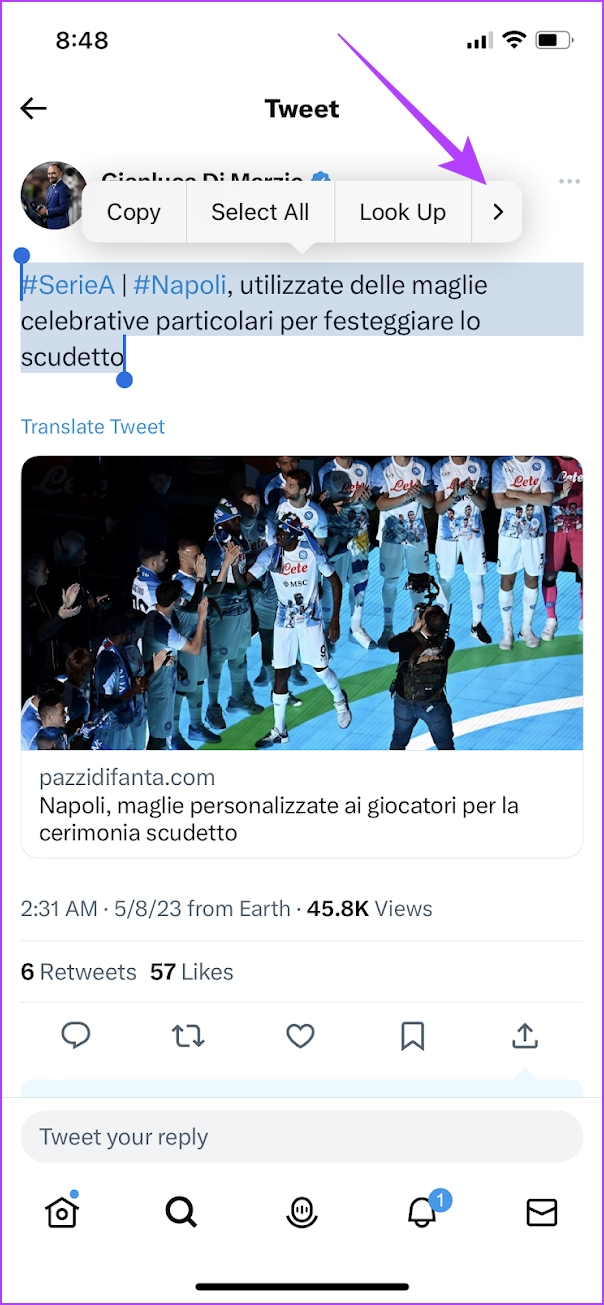The width and height of the screenshot is (604, 1305).
Task: Open the Search magnifier tab
Action: [181, 1212]
